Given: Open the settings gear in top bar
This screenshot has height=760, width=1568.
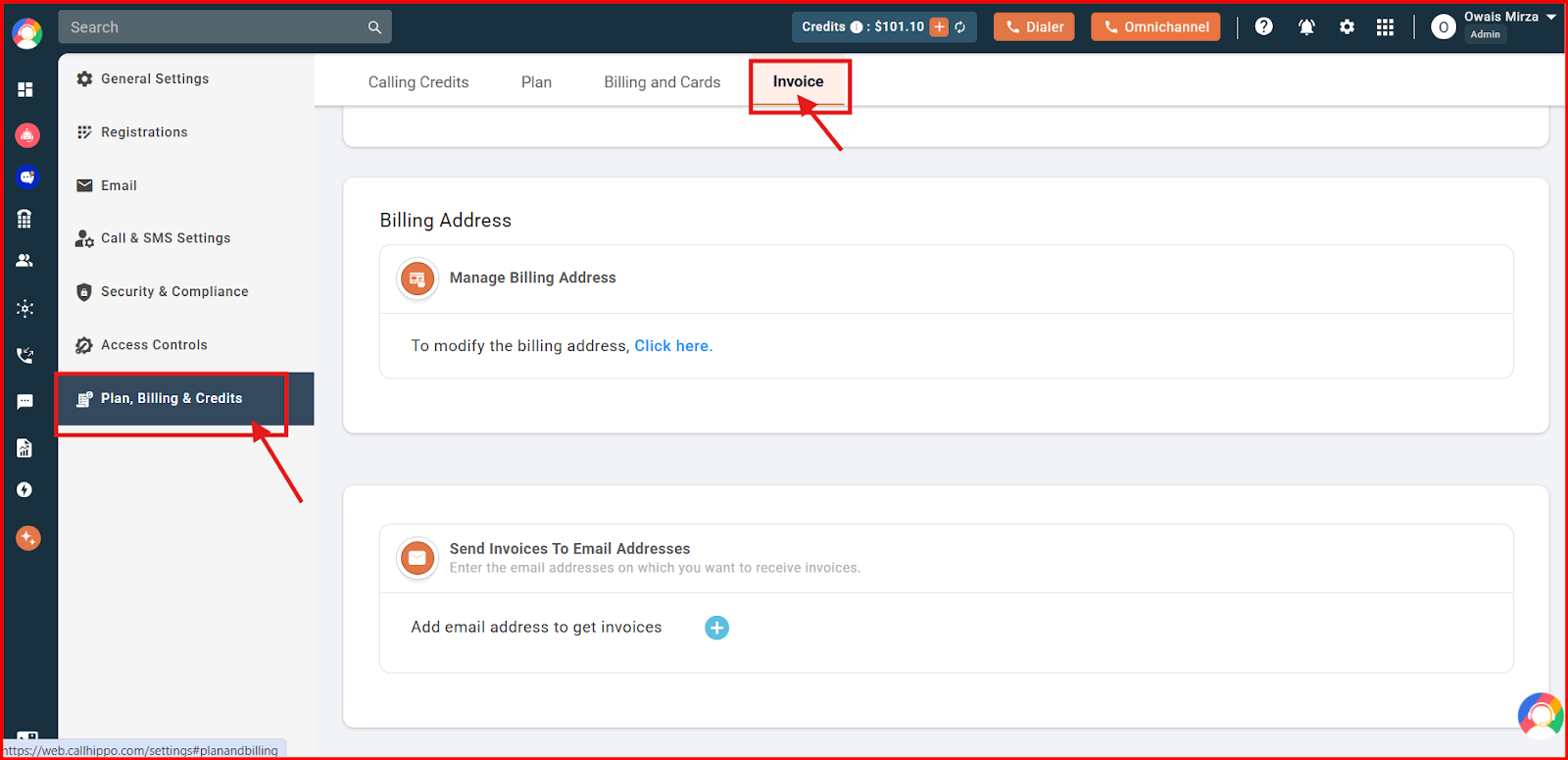Looking at the screenshot, I should coord(1347,26).
